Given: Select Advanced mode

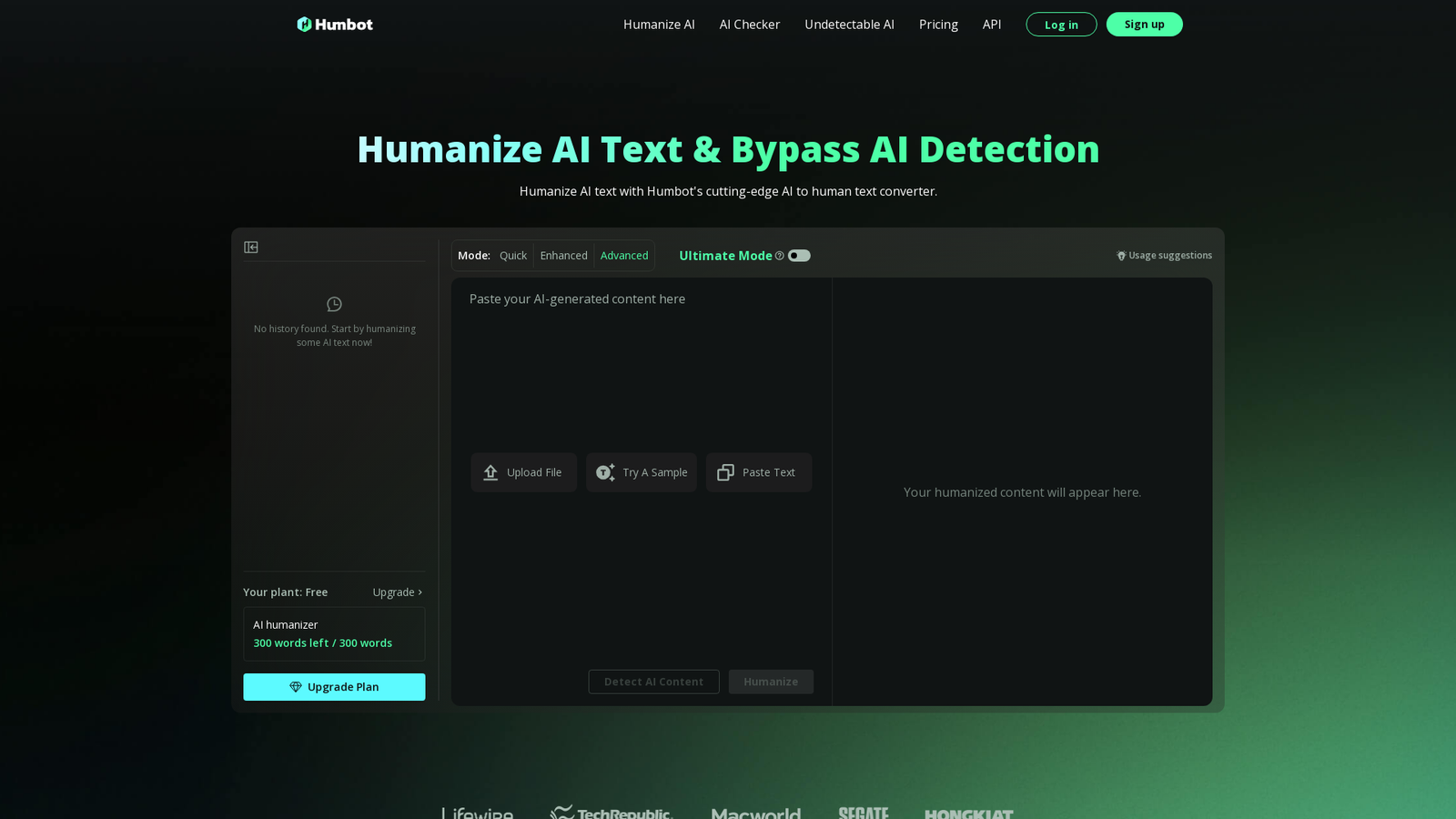Looking at the screenshot, I should click(624, 256).
